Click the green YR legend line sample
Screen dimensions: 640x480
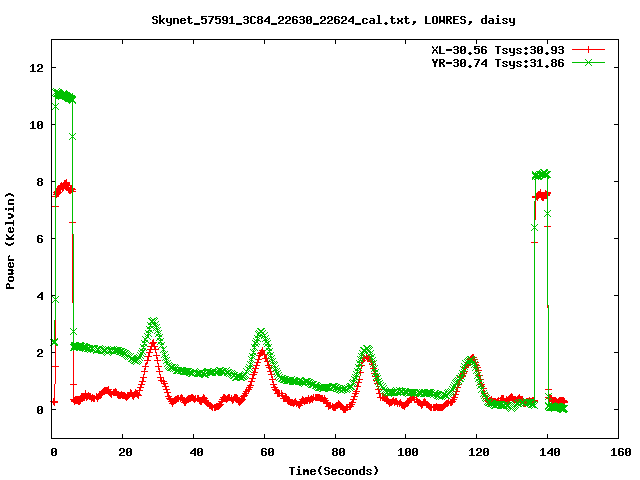tap(588, 63)
